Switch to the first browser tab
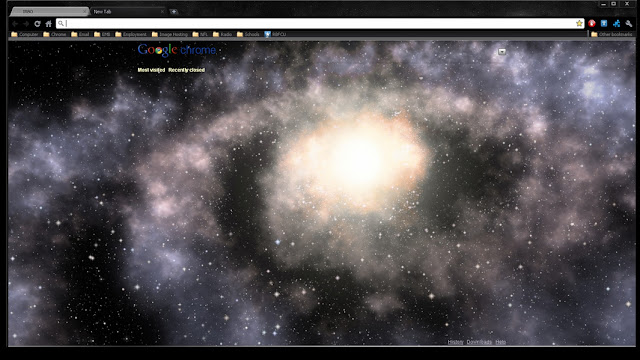640x360 pixels. [48, 11]
